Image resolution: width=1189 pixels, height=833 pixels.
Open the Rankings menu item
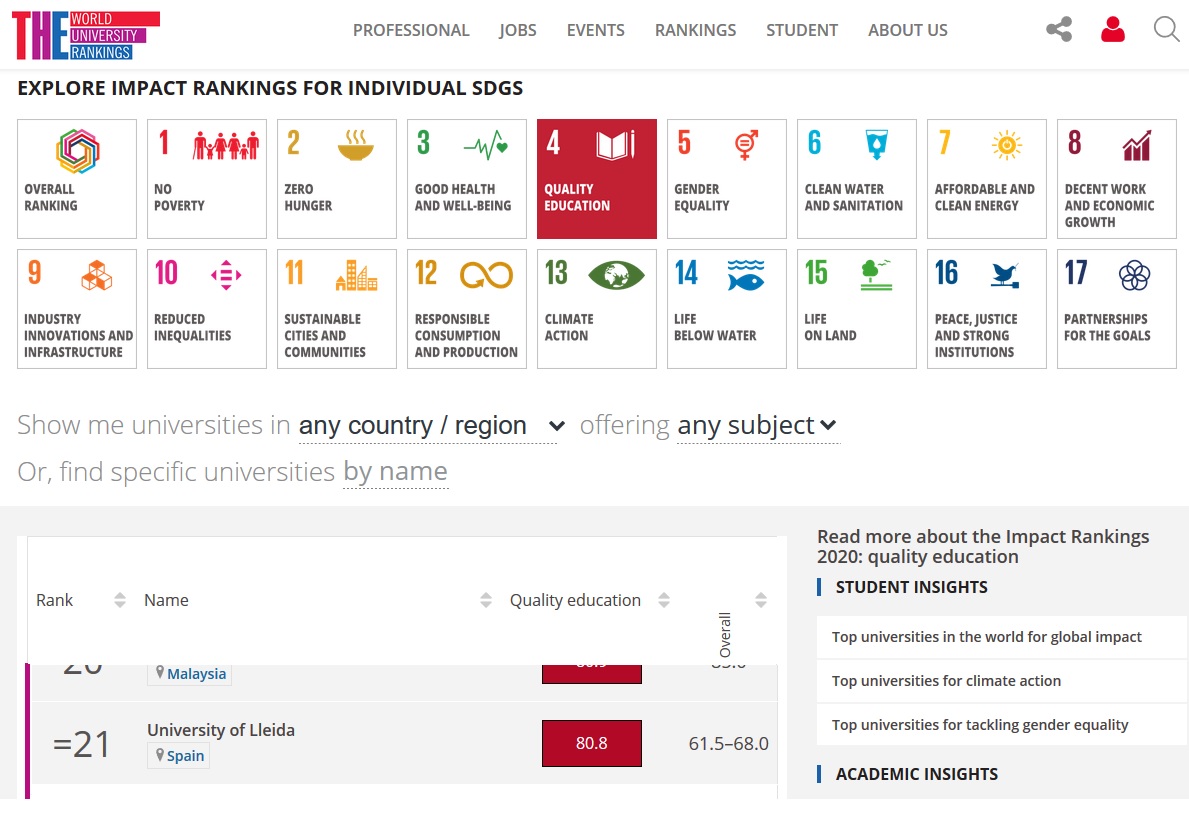[695, 30]
